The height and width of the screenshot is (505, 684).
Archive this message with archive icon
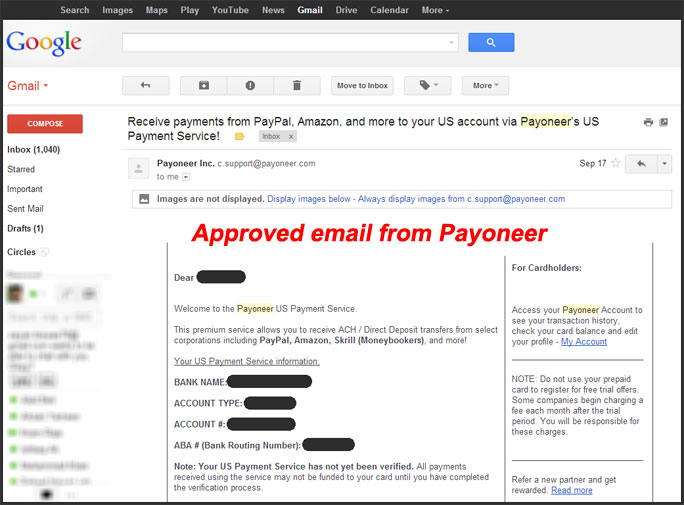click(204, 85)
